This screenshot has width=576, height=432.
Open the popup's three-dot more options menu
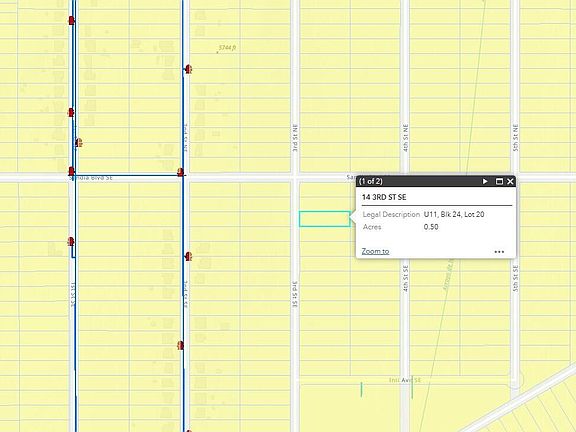click(499, 252)
